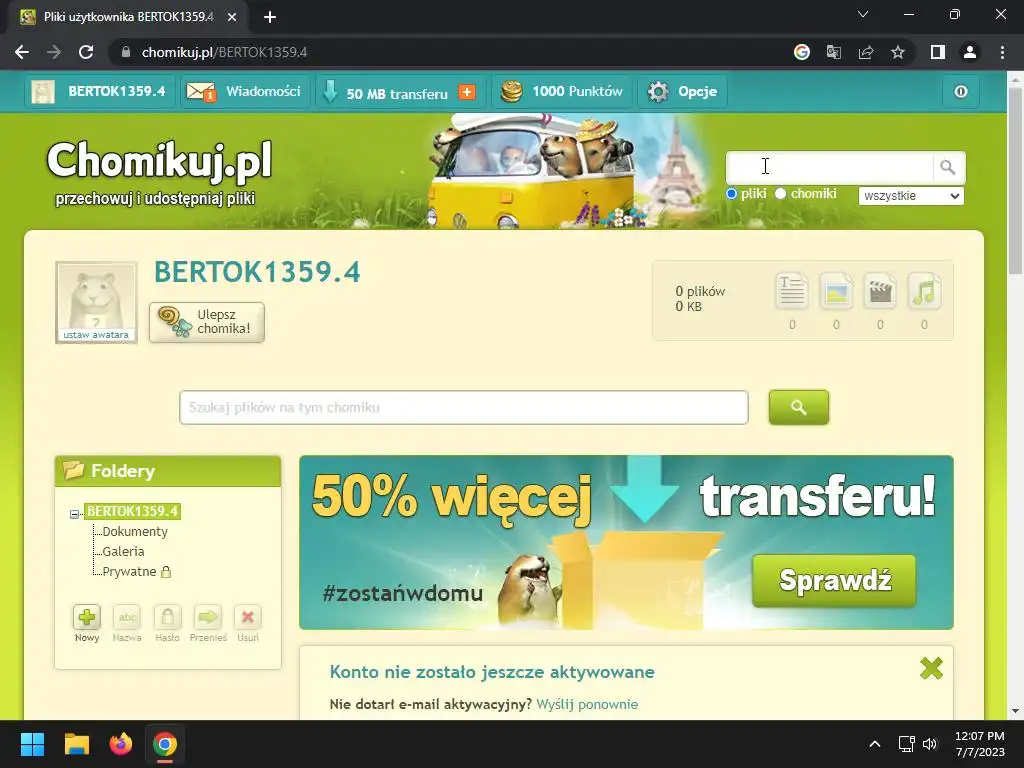Open a new browser tab
Screen dimensions: 1024x768
click(x=270, y=18)
